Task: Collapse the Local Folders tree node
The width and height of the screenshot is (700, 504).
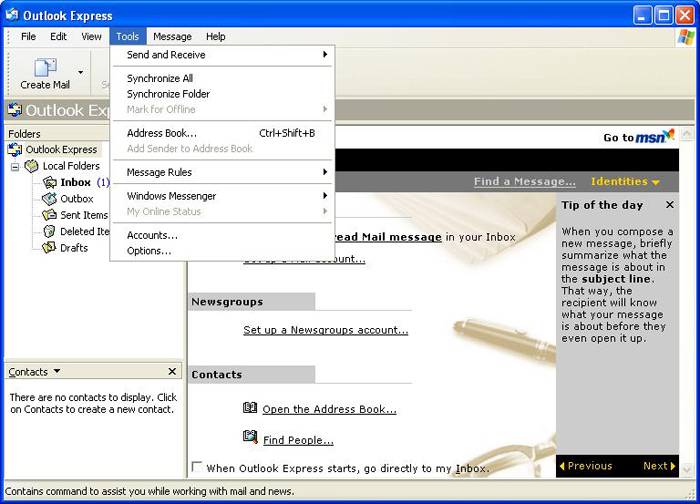Action: tap(15, 167)
